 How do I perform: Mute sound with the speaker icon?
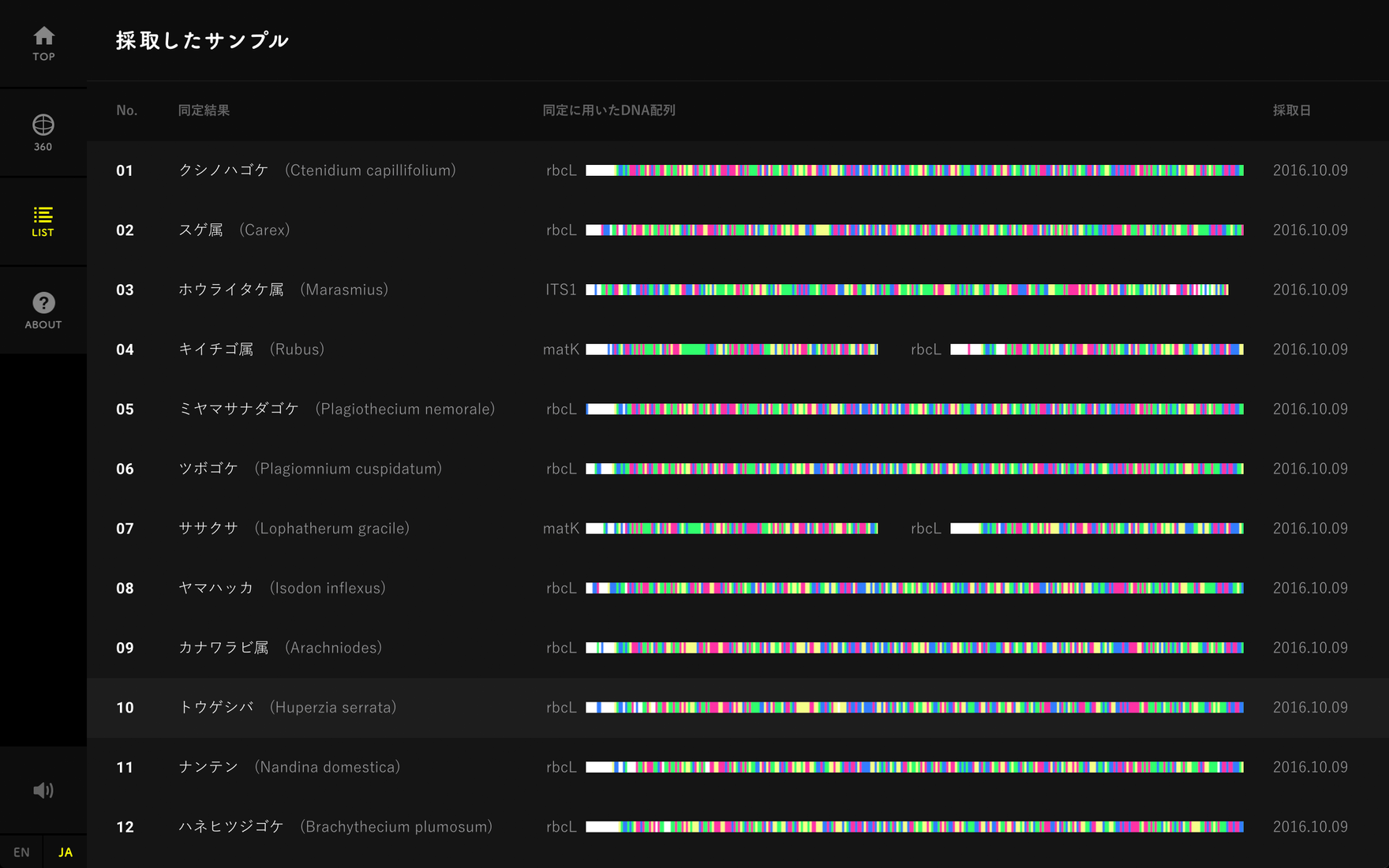(43, 790)
